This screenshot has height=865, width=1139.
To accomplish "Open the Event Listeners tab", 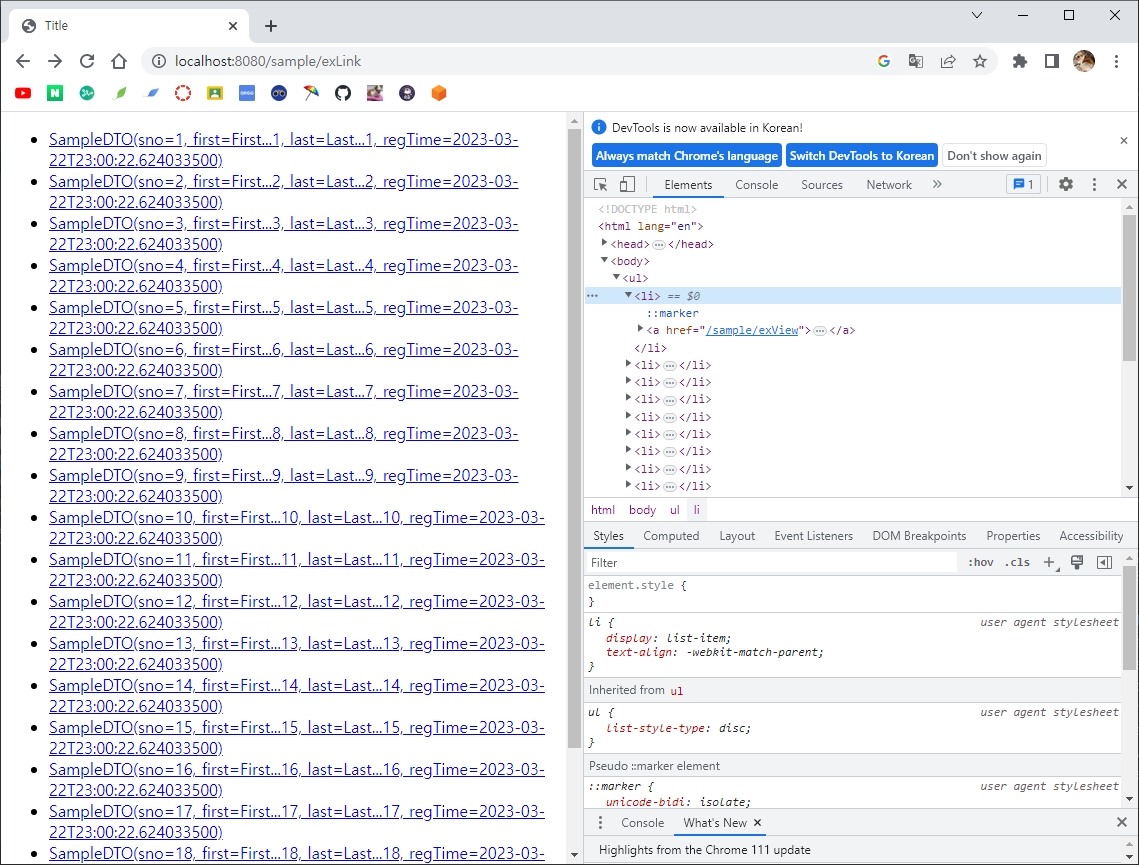I will coord(814,536).
